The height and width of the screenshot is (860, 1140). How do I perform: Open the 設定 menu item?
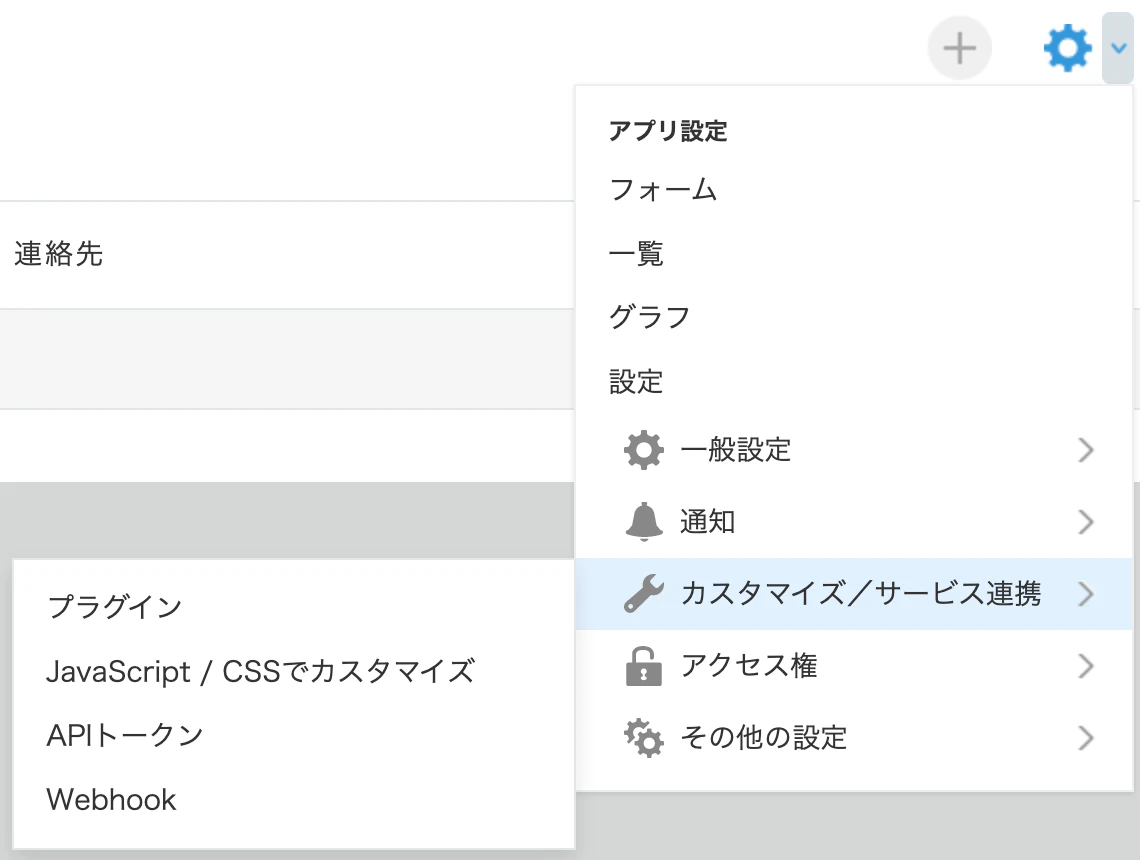tap(636, 381)
